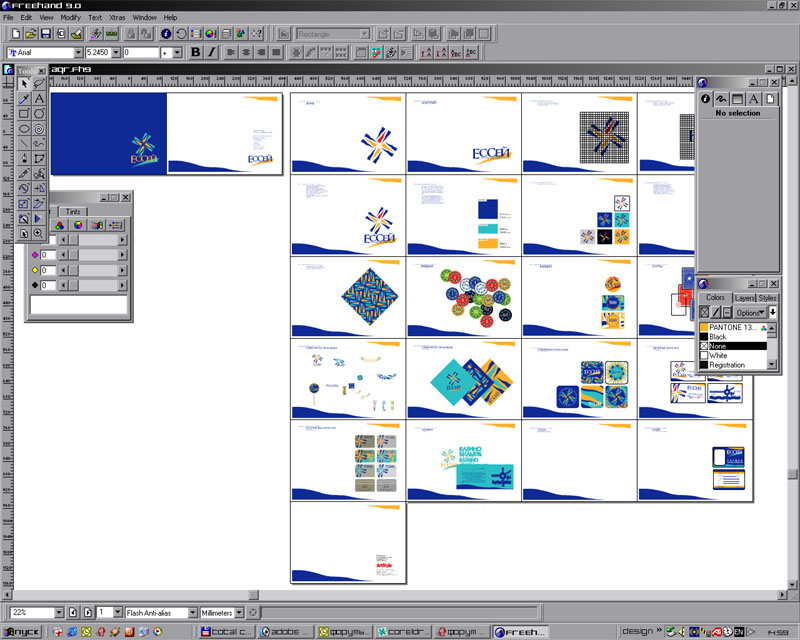Select the Freehand drawing tool
This screenshot has height=640, width=800.
[39, 143]
